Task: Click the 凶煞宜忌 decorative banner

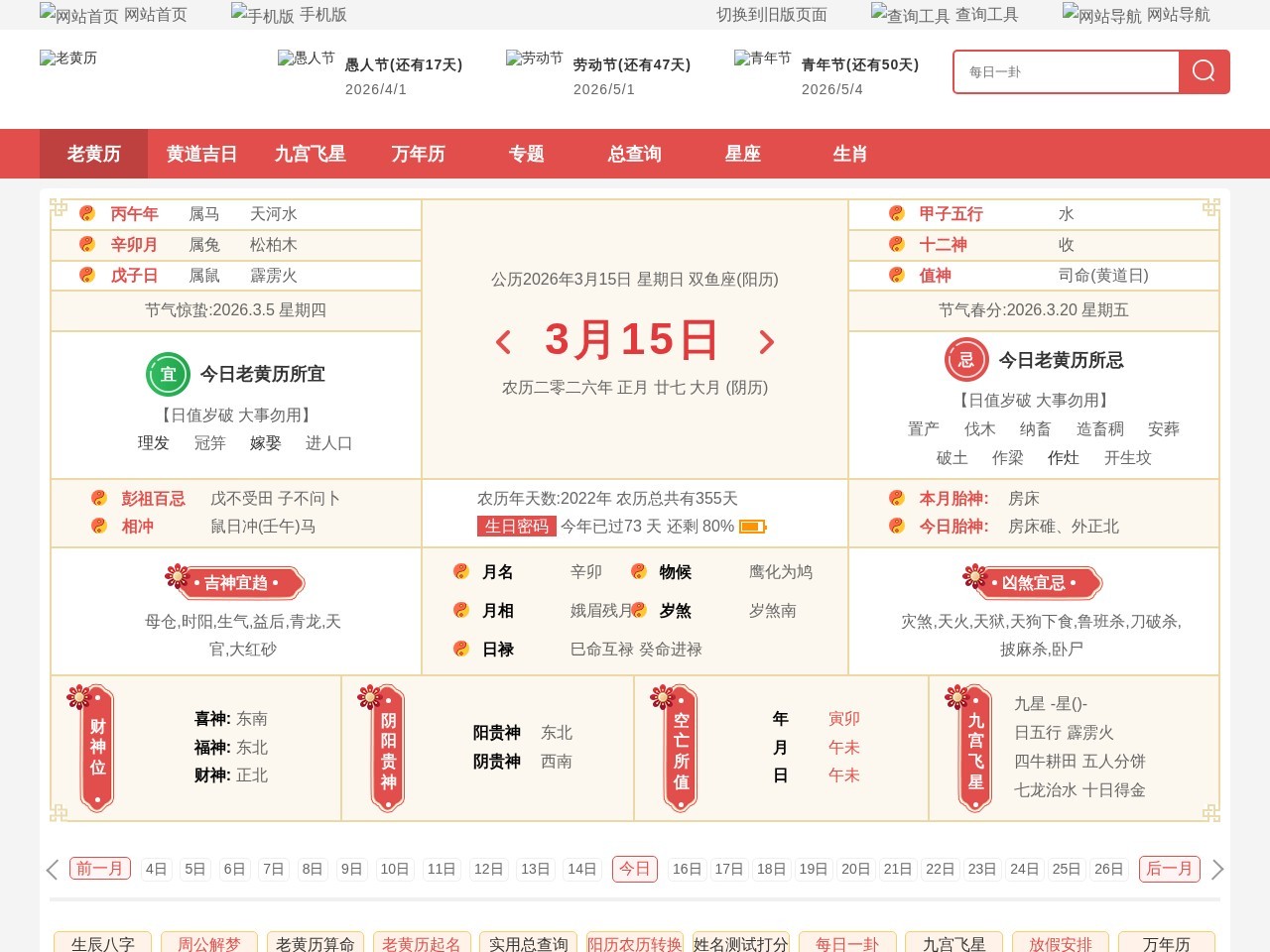Action: coord(1035,582)
